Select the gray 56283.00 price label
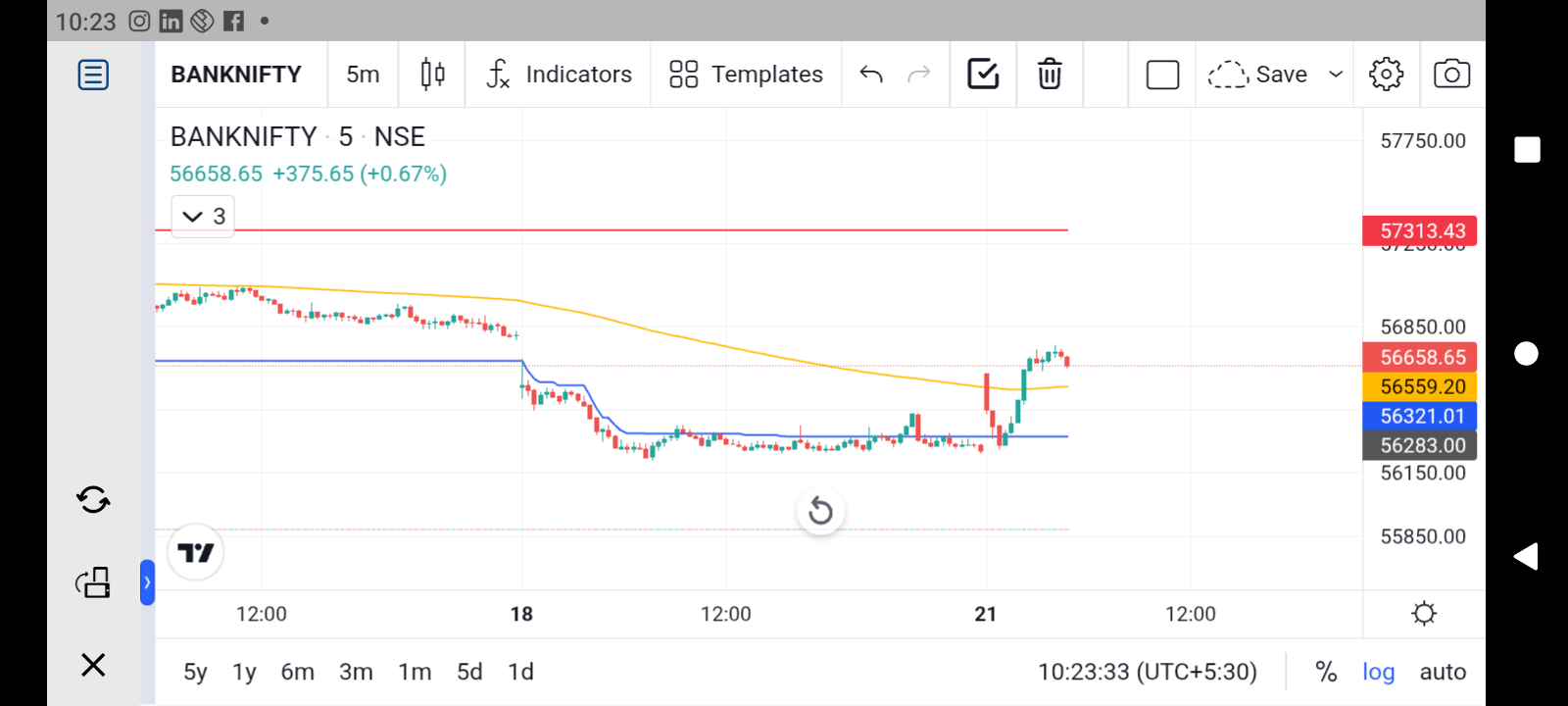This screenshot has height=706, width=1568. point(1420,445)
